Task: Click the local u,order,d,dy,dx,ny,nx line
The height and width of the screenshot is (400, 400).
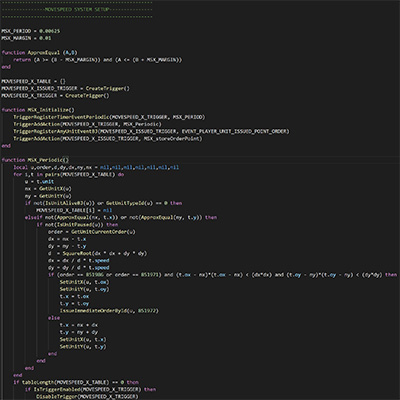Action: tap(96, 167)
